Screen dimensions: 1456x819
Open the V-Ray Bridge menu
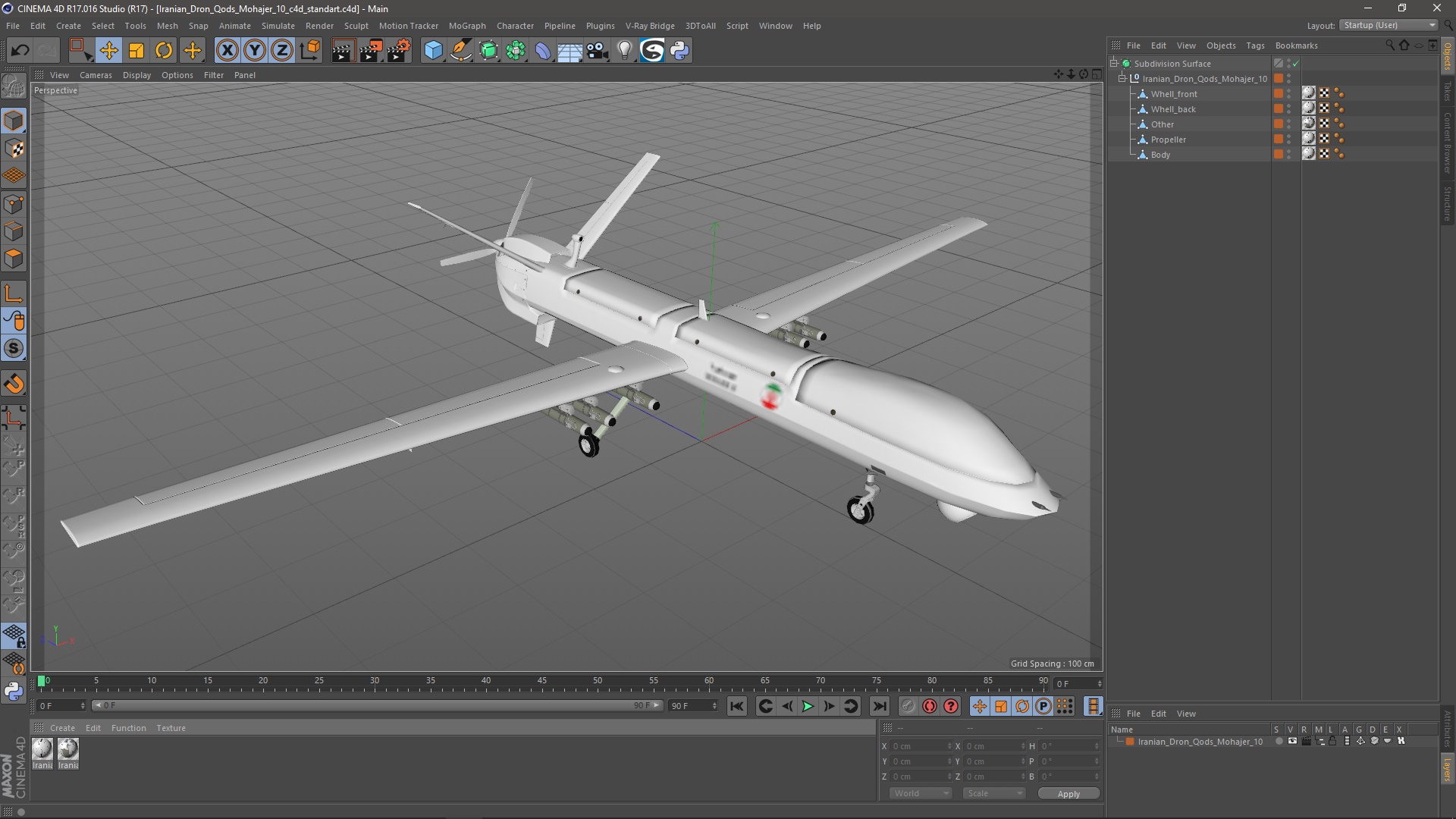(x=650, y=26)
